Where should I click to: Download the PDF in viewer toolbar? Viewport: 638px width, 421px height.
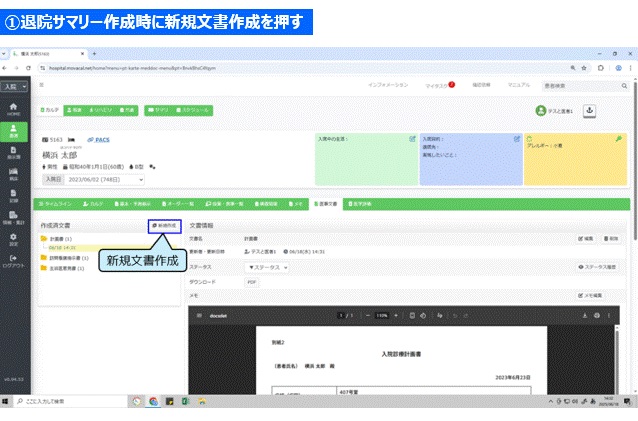click(585, 316)
